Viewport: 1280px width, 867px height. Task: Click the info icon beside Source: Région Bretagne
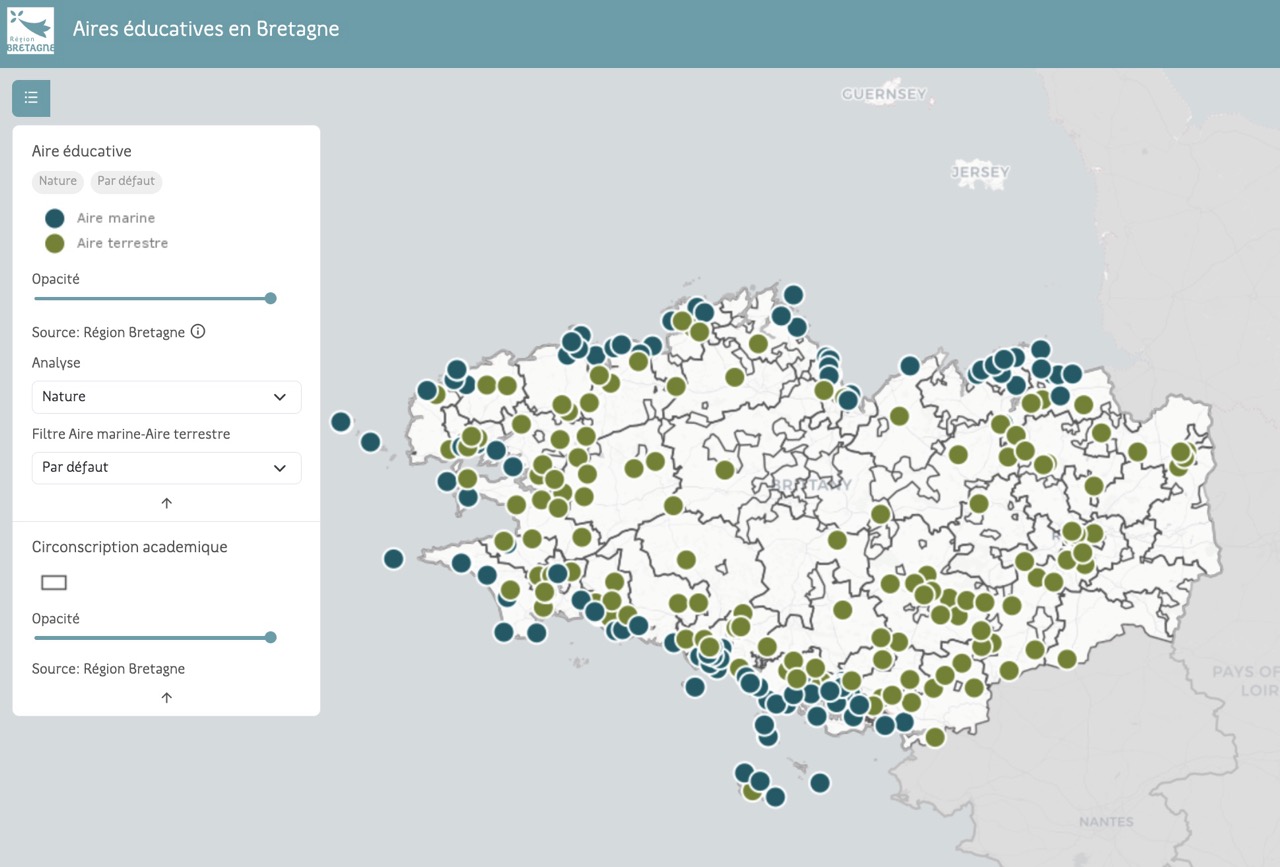pyautogui.click(x=198, y=332)
